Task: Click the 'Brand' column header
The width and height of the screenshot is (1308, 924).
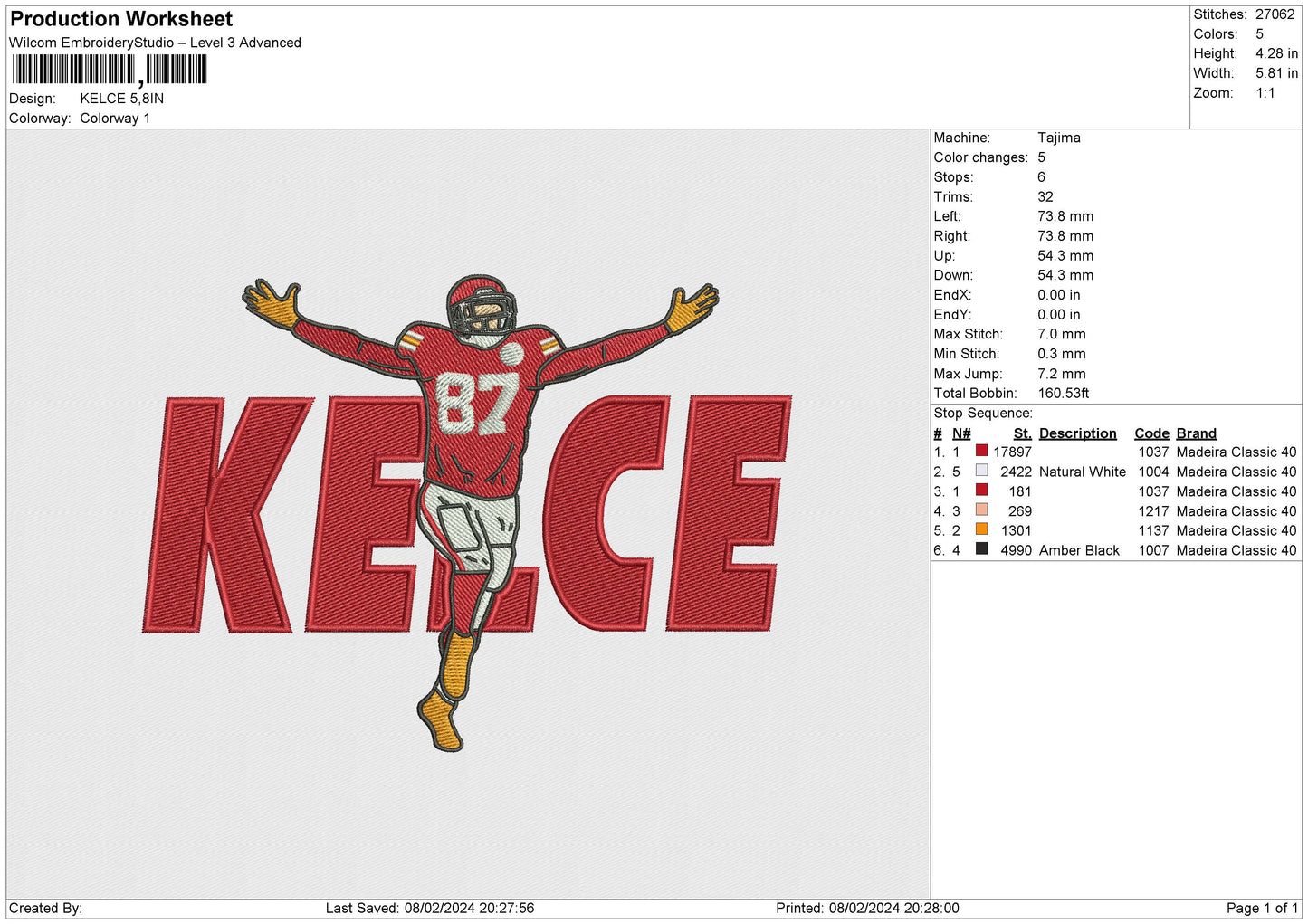Action: click(1197, 433)
